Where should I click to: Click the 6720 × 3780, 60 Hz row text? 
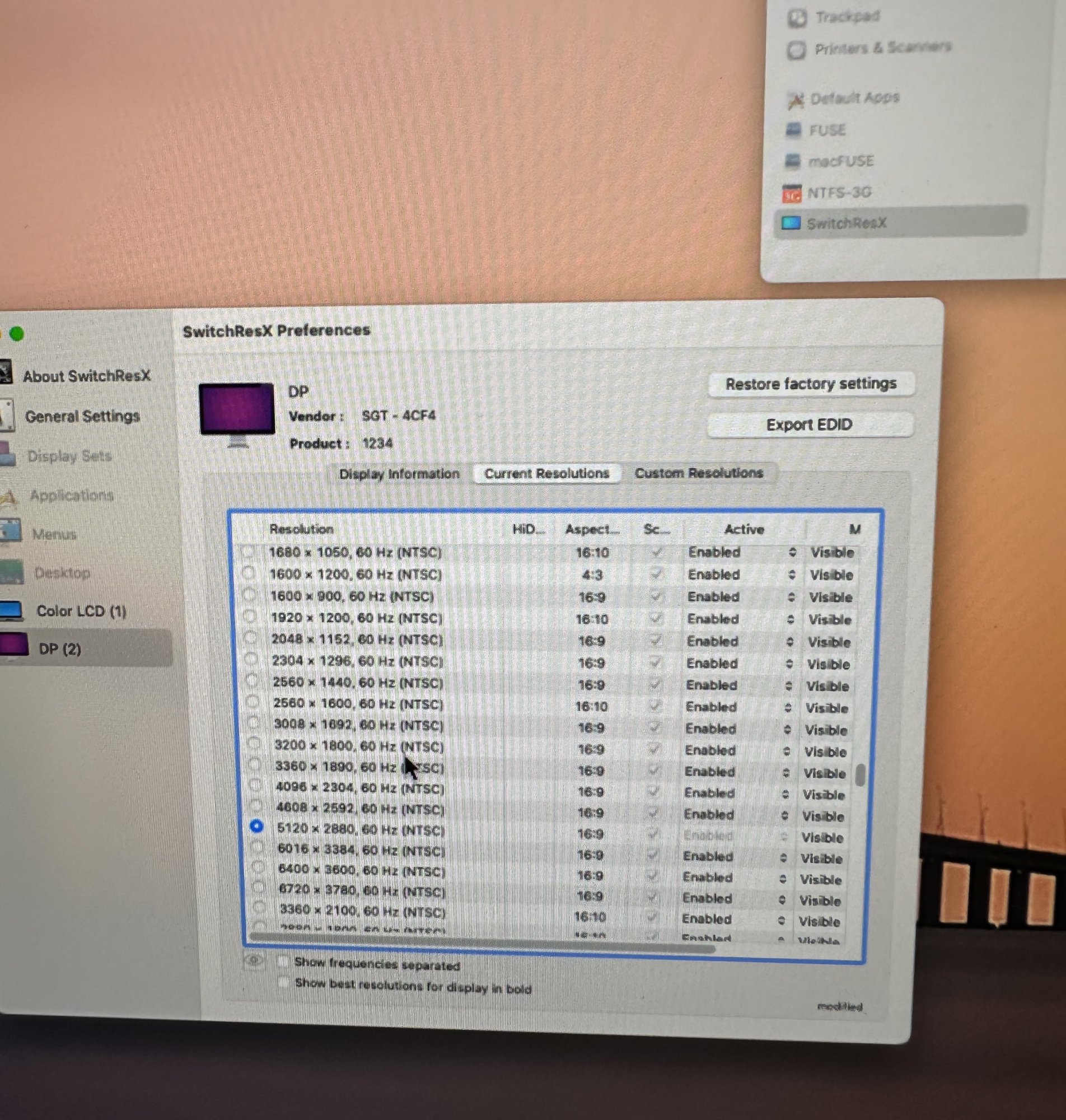click(363, 892)
